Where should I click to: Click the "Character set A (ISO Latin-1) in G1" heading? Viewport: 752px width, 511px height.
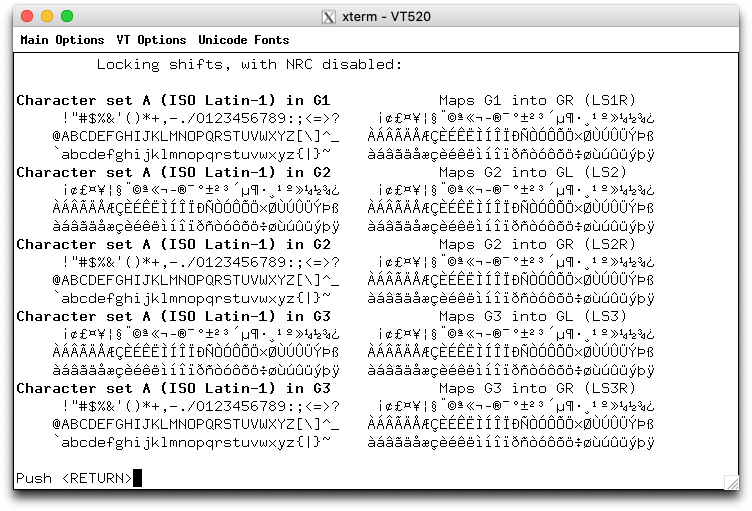173,101
